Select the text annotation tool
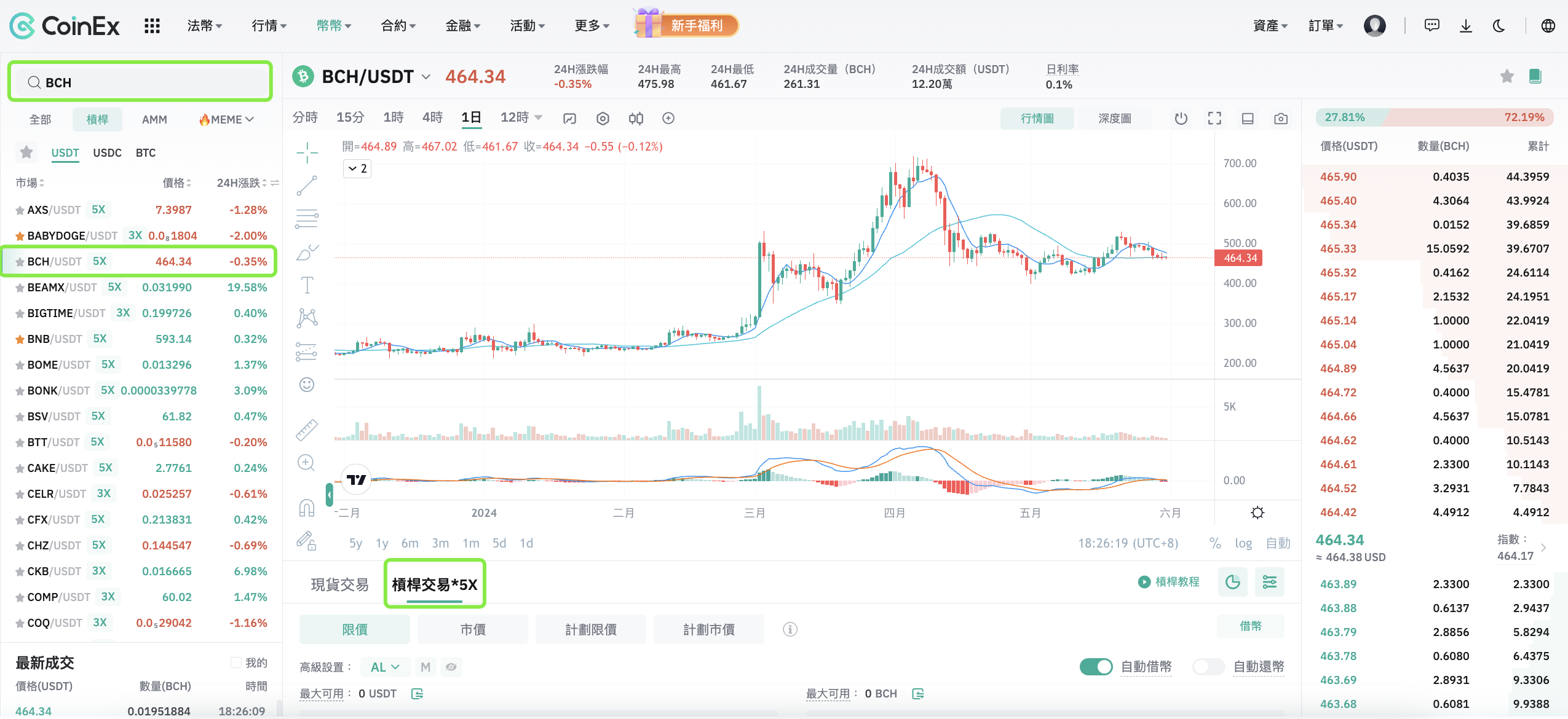Viewport: 1568px width, 719px height. point(307,285)
